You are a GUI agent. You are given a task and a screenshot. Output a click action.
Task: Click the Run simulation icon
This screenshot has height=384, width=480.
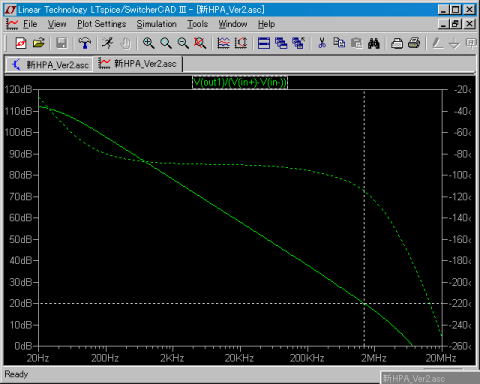(107, 43)
